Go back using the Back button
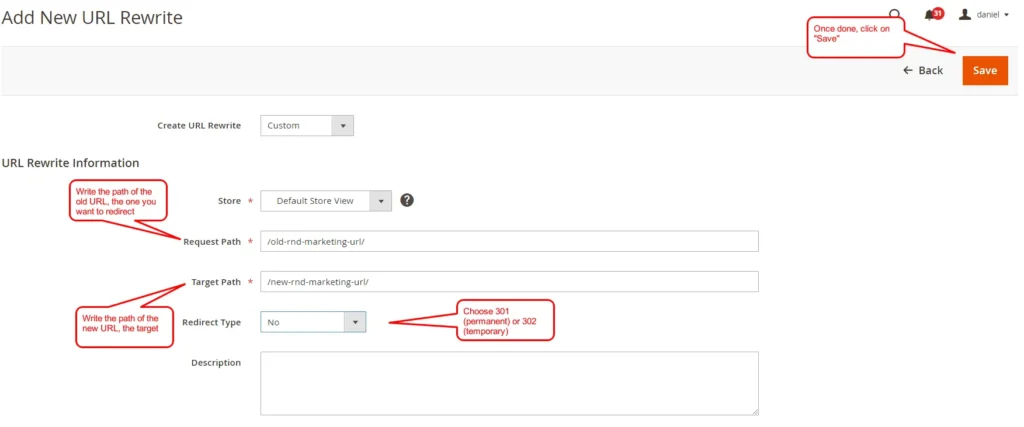Viewport: 1024px width, 427px height. [923, 71]
